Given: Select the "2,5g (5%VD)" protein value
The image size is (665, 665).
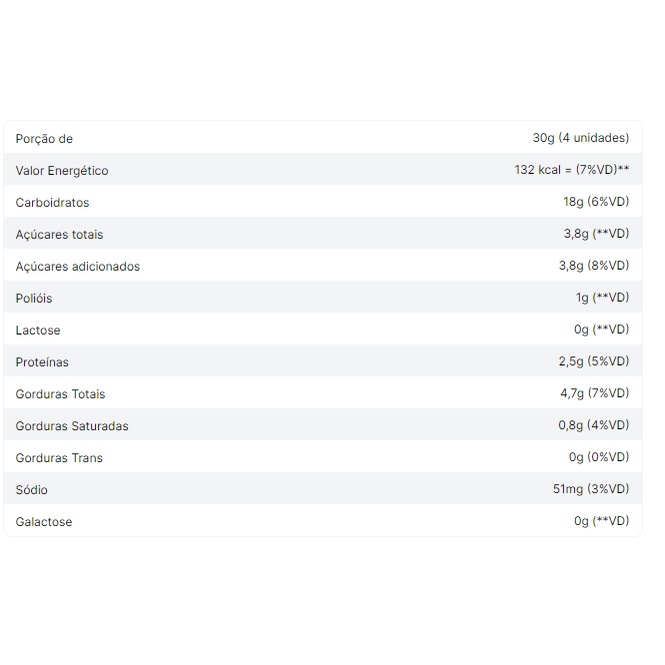Looking at the screenshot, I should point(593,362).
